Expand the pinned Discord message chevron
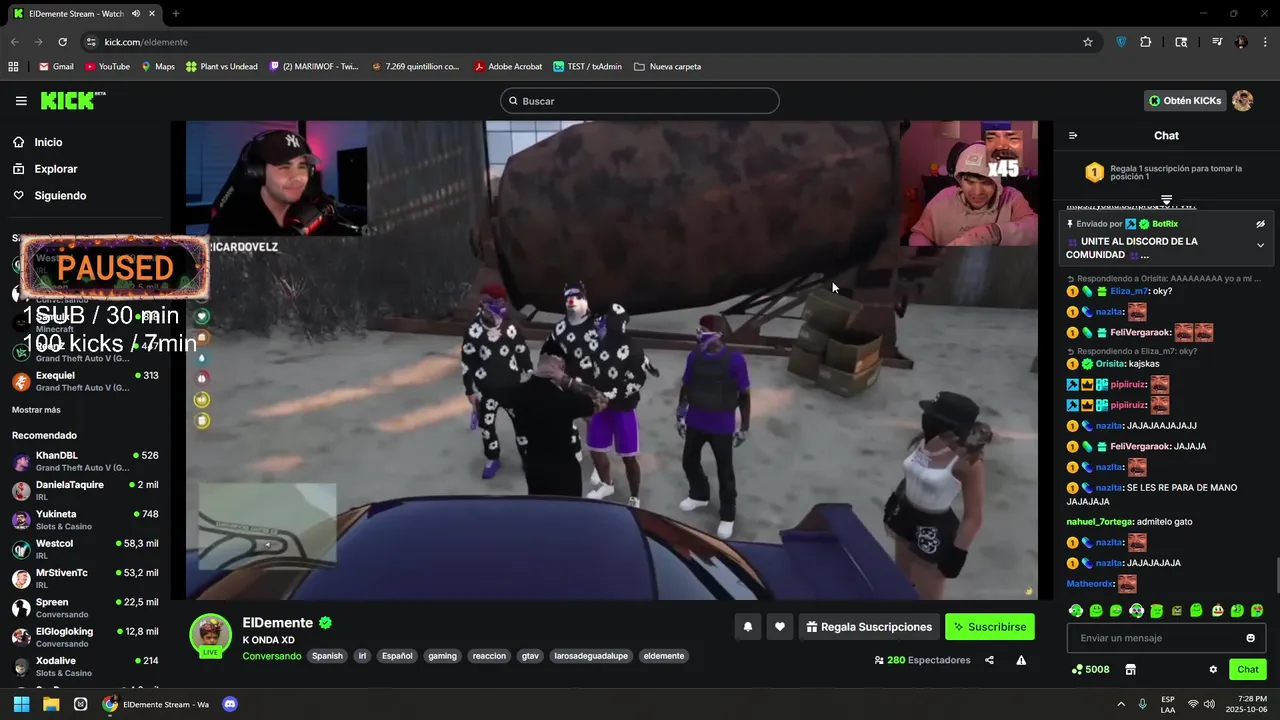Image resolution: width=1280 pixels, height=720 pixels. coord(1260,245)
